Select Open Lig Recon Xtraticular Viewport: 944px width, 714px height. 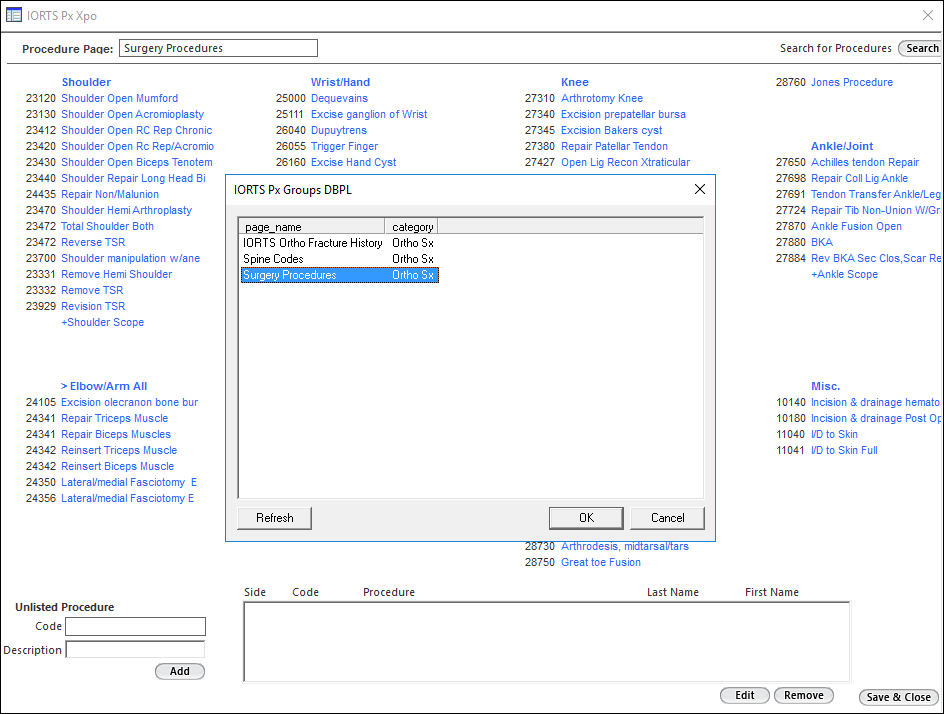[x=625, y=163]
